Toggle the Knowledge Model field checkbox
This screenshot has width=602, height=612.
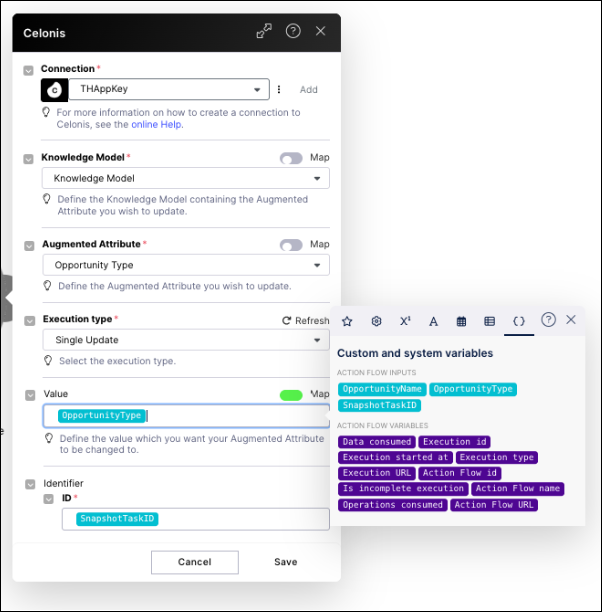point(28,159)
